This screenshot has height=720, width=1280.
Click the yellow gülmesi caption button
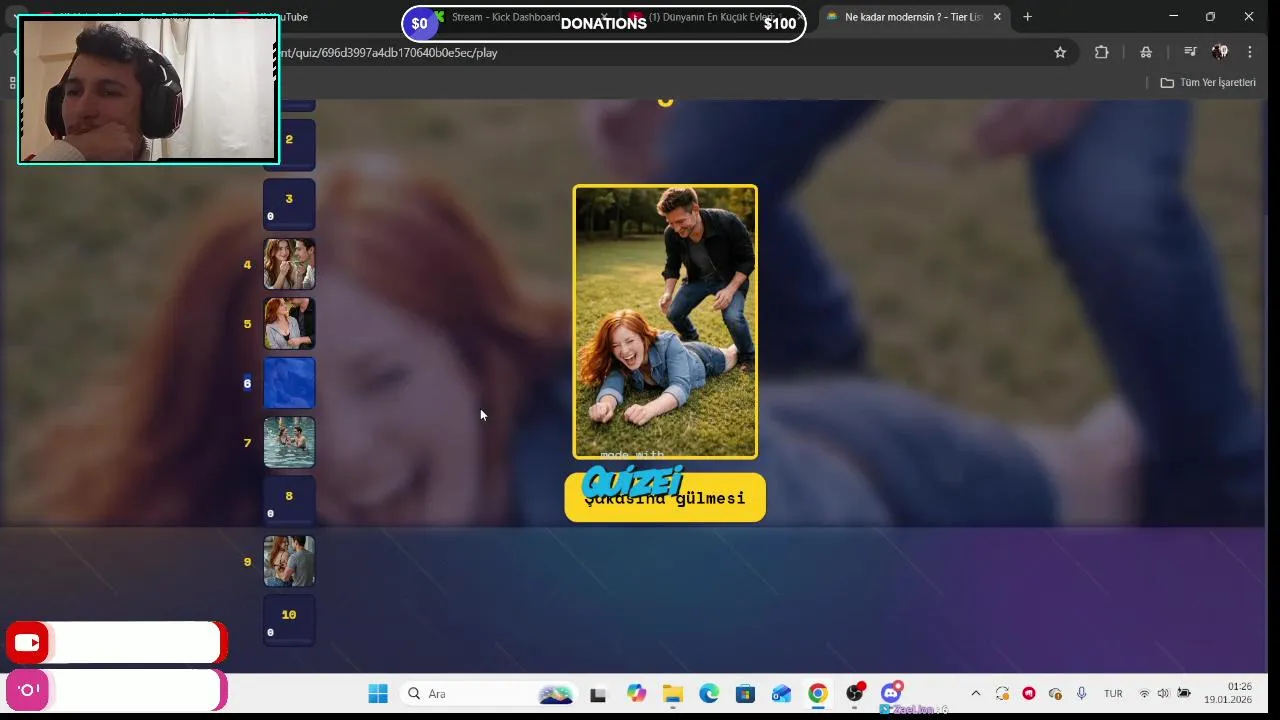665,497
